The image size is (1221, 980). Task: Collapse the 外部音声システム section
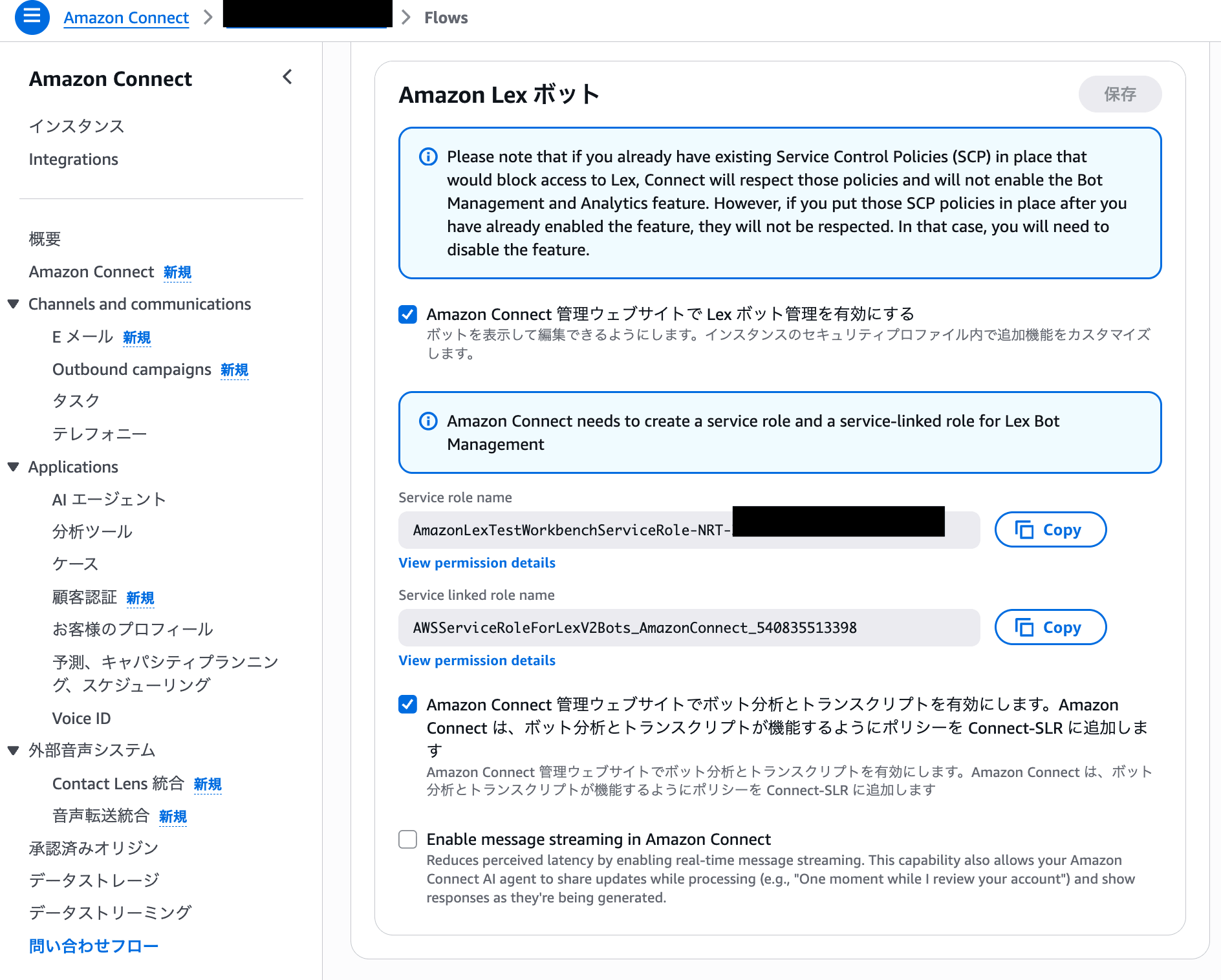(x=13, y=750)
